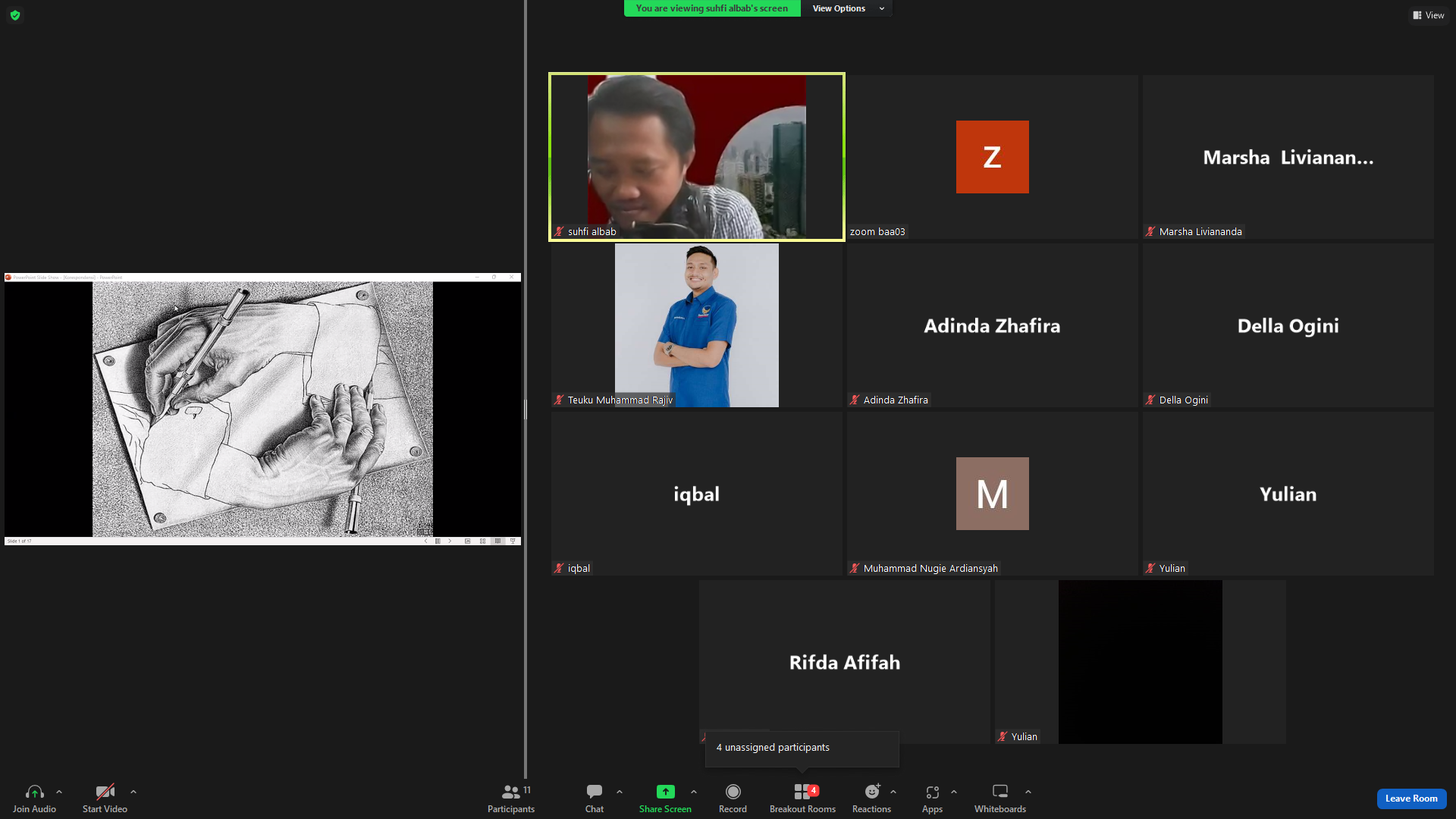Click the green Share Screen icon

coord(665,792)
